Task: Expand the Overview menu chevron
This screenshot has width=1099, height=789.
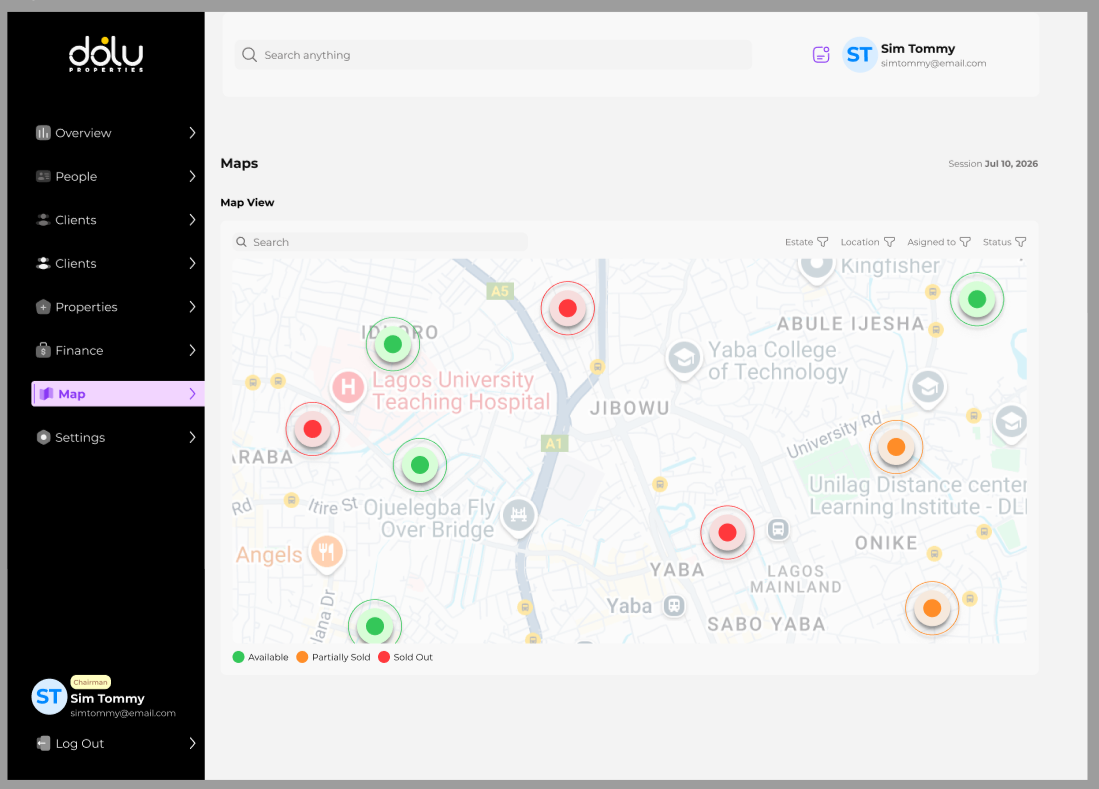Action: coord(192,133)
